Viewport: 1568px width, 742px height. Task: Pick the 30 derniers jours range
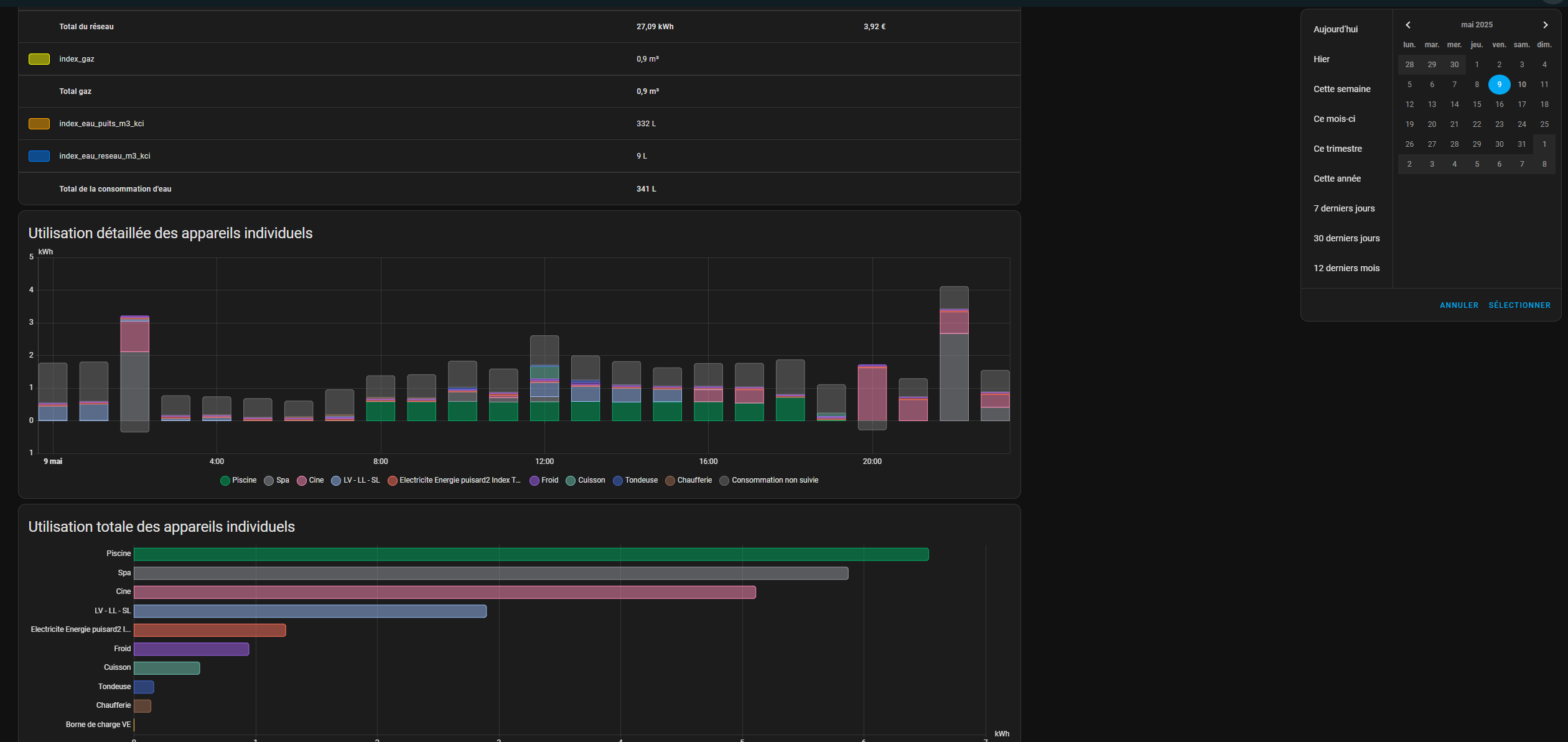click(x=1346, y=238)
